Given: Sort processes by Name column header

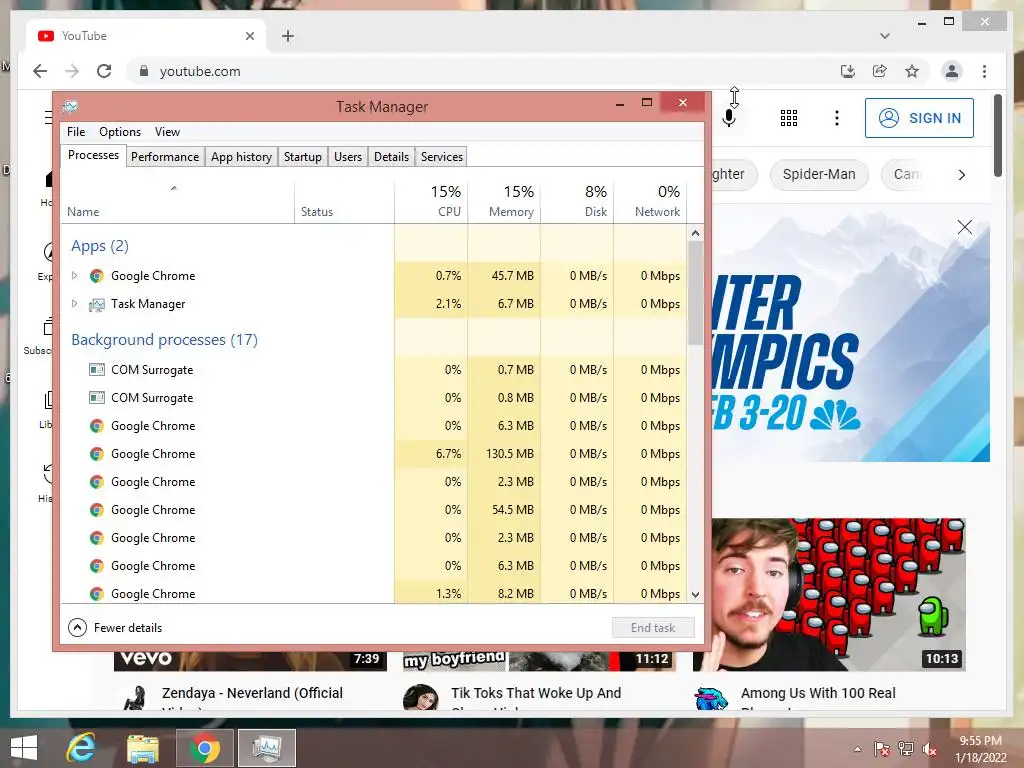Looking at the screenshot, I should pos(177,200).
